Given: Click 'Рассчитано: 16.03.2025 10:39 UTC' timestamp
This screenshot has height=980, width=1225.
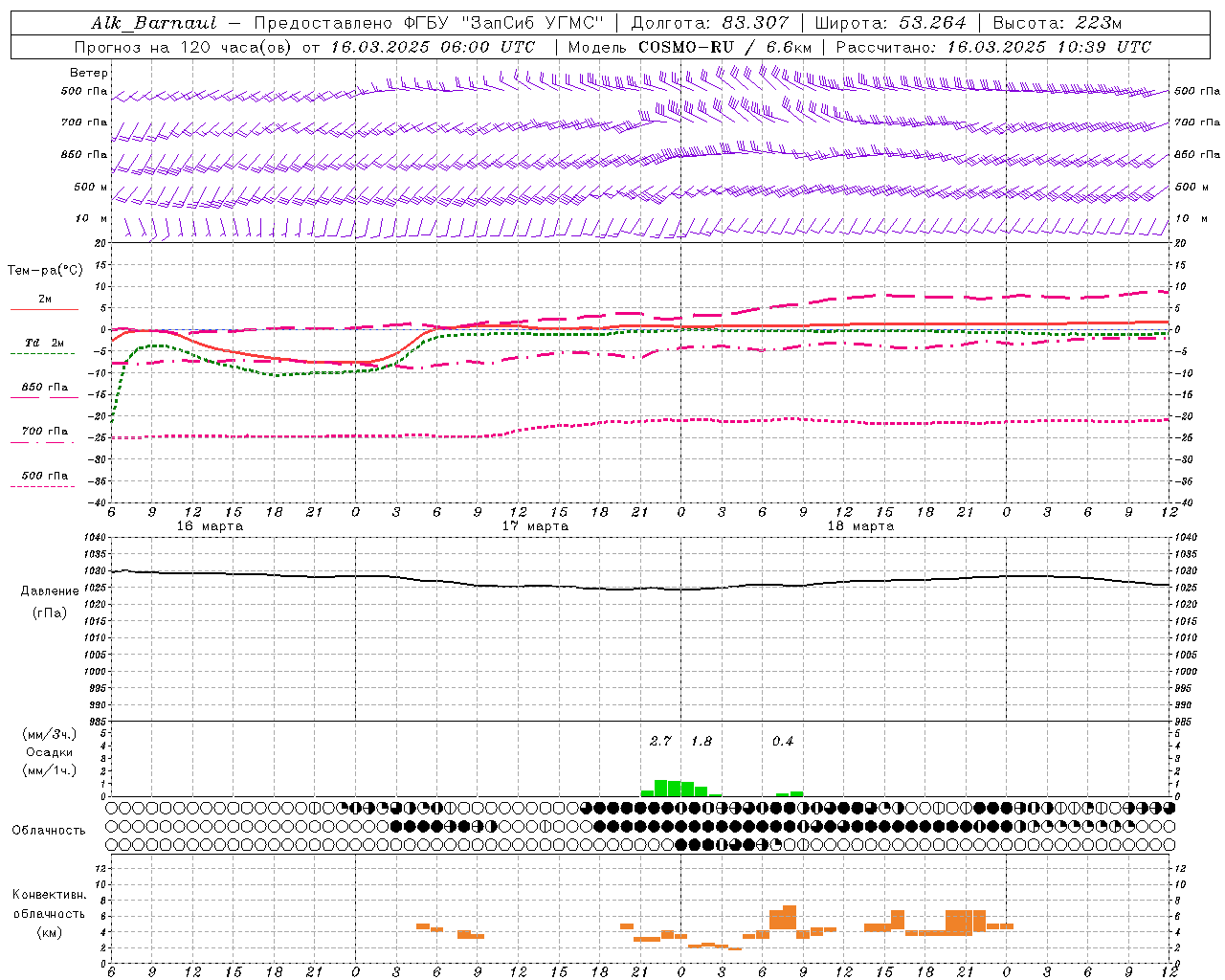Looking at the screenshot, I should (x=993, y=47).
